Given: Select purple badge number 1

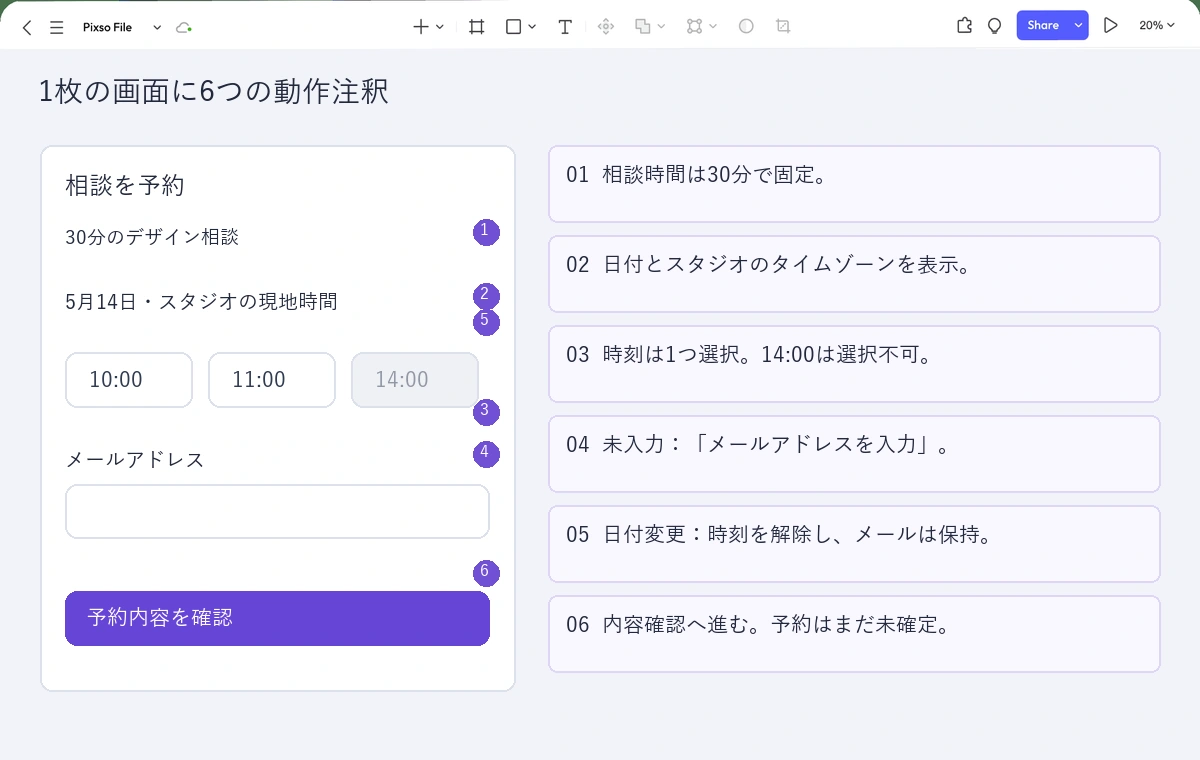Looking at the screenshot, I should [x=486, y=232].
